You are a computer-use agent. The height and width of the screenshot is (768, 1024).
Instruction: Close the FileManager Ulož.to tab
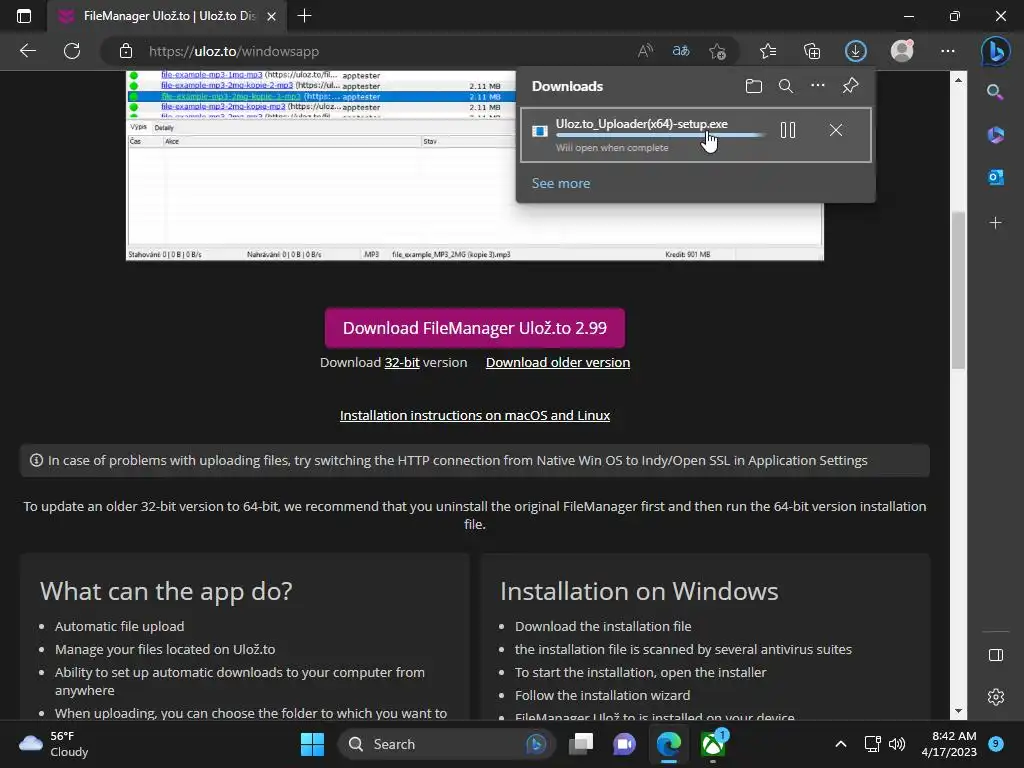(x=272, y=16)
